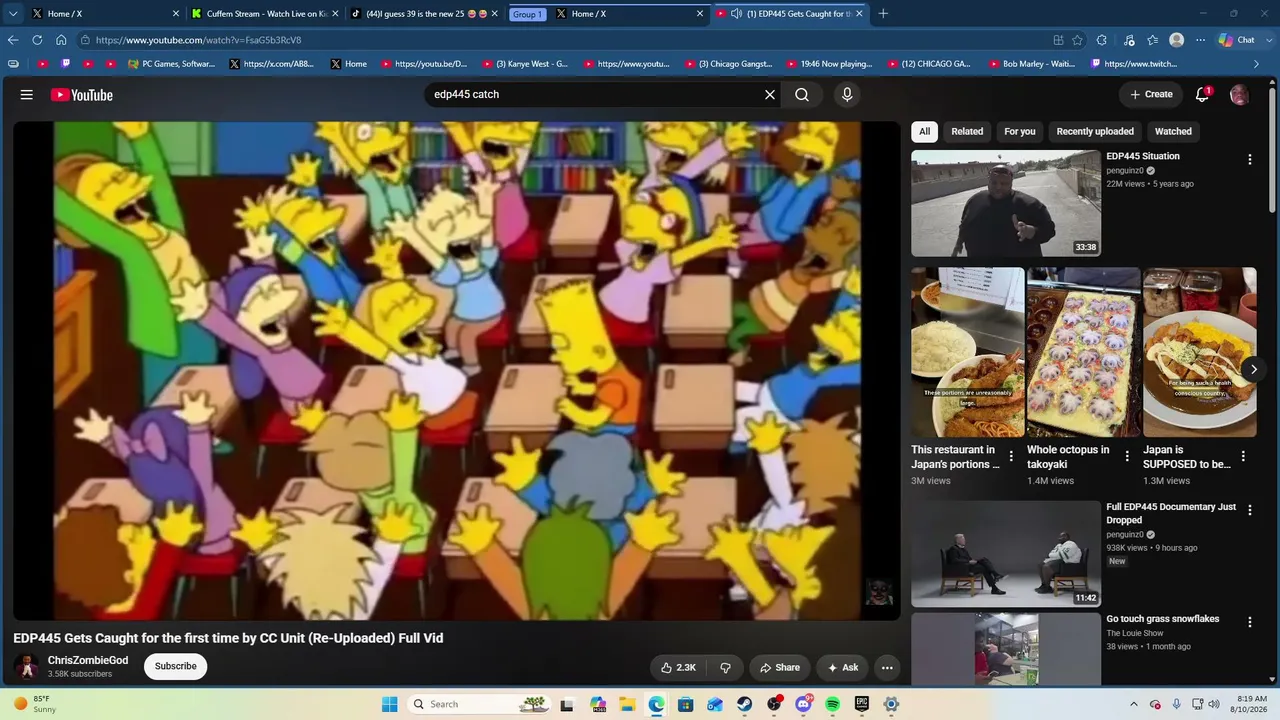The image size is (1280, 720).
Task: Open options menu for EDP445 Situation video
Action: pos(1249,160)
